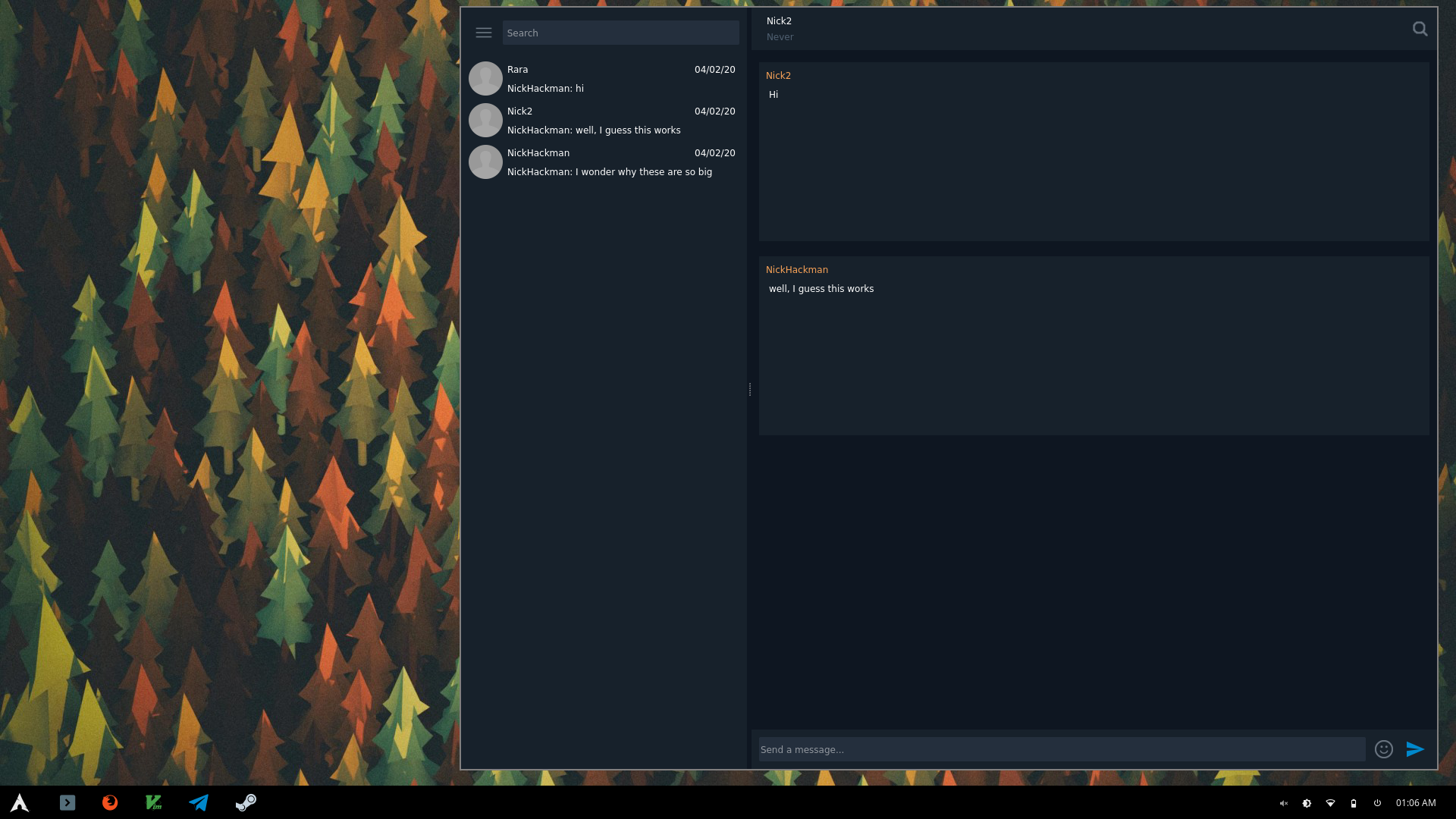
Task: Open the emoji picker
Action: click(1383, 749)
